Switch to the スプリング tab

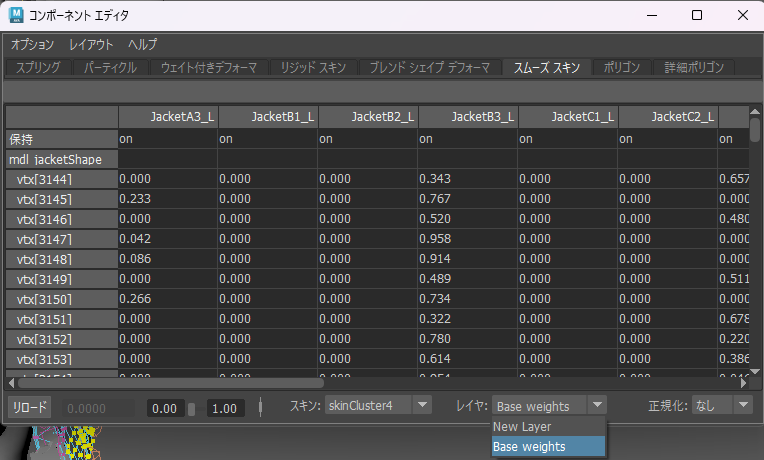point(38,67)
